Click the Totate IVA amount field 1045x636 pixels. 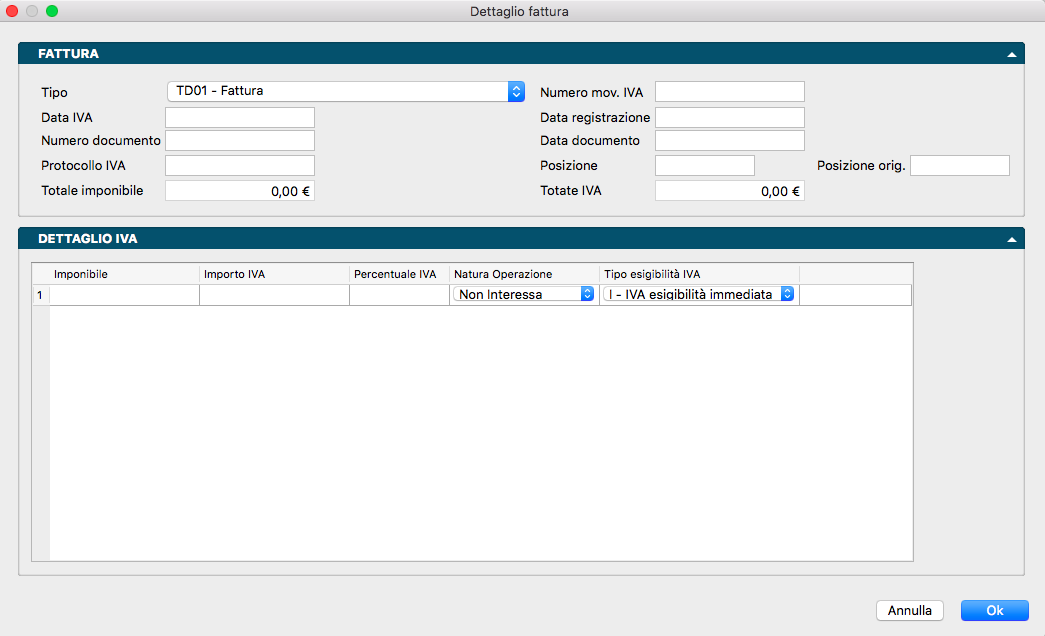[x=729, y=191]
